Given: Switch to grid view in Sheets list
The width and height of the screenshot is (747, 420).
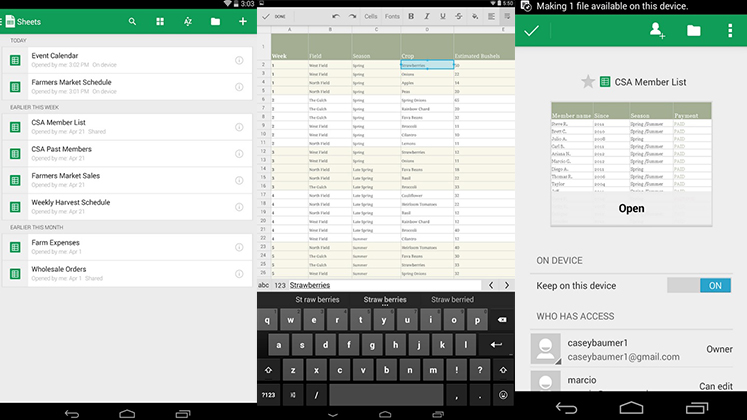Looking at the screenshot, I should [x=160, y=21].
